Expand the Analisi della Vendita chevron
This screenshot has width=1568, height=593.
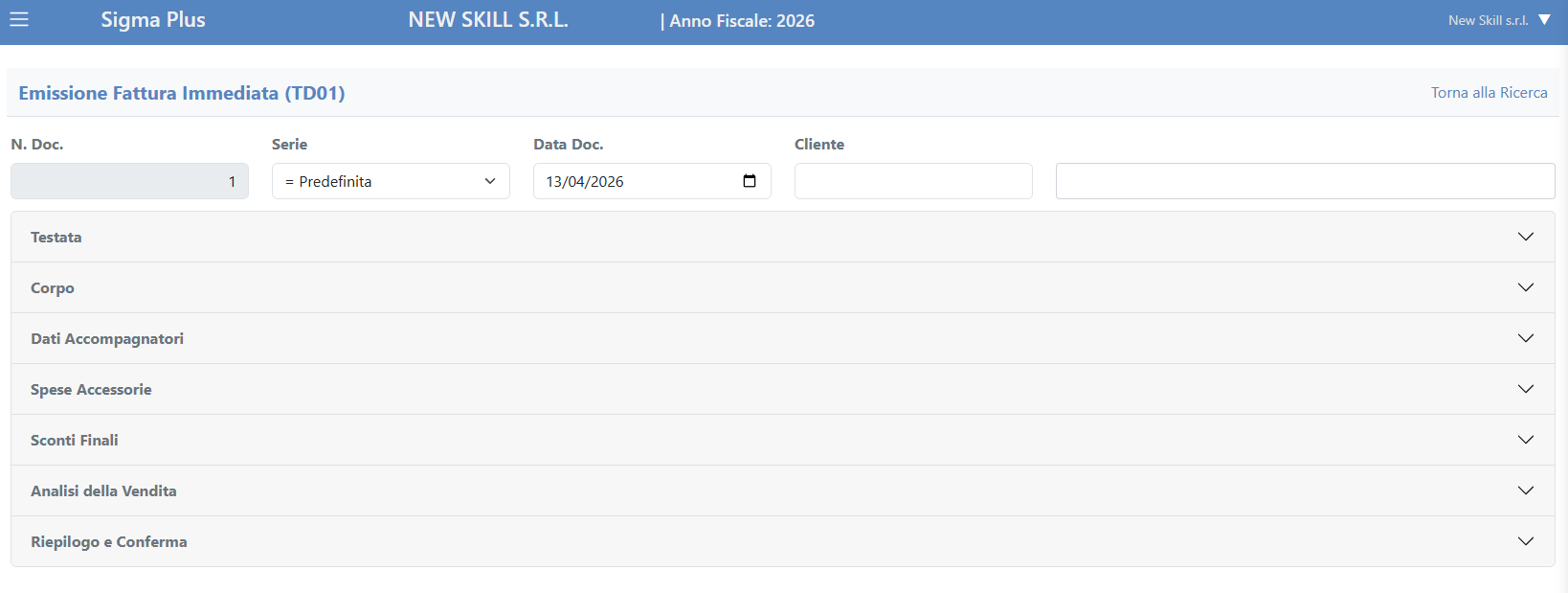[x=1525, y=490]
